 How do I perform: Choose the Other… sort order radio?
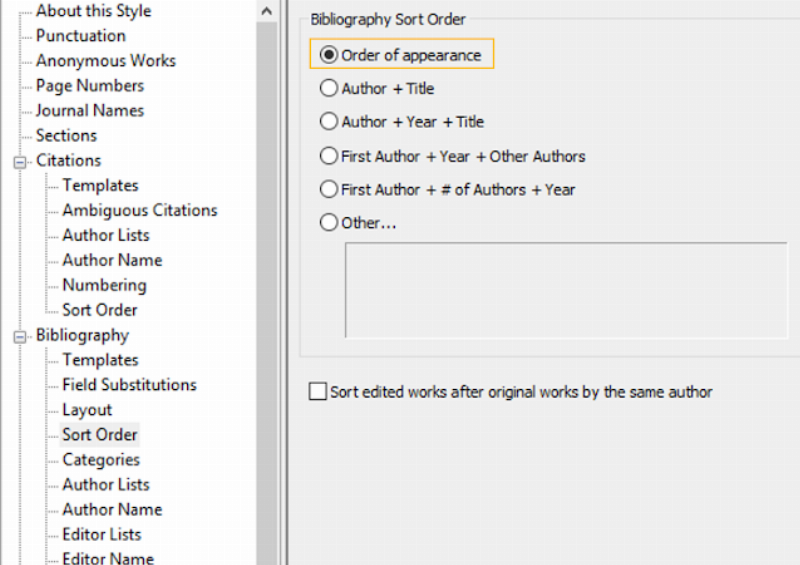[x=329, y=223]
